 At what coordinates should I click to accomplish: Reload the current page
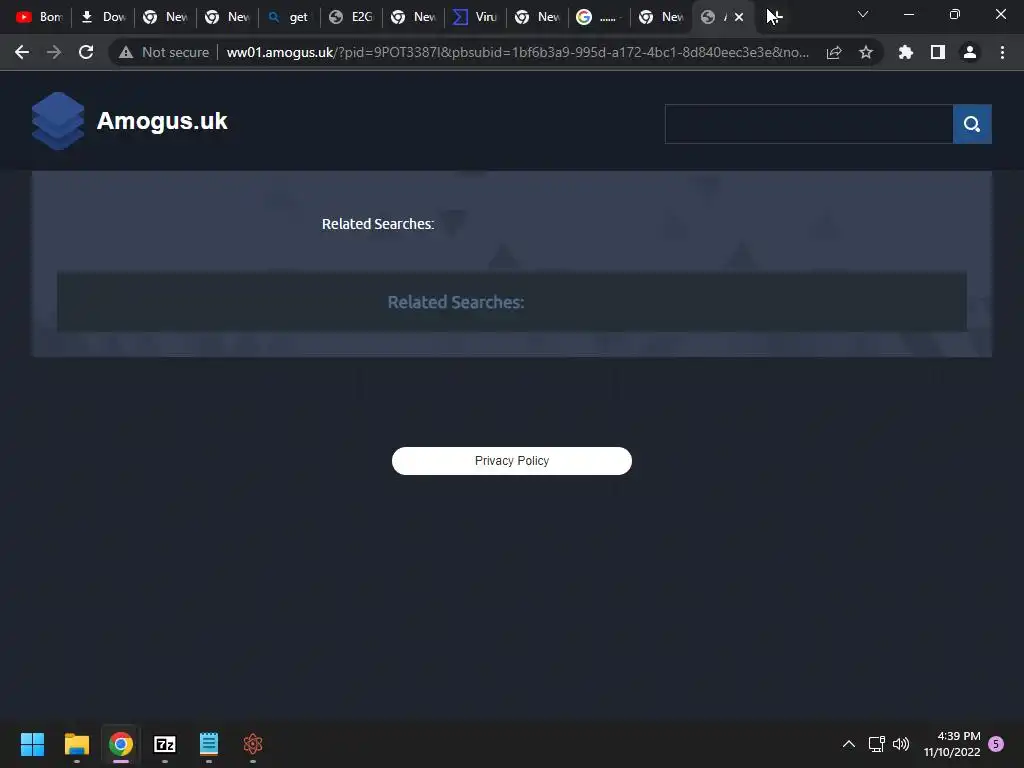pos(86,52)
